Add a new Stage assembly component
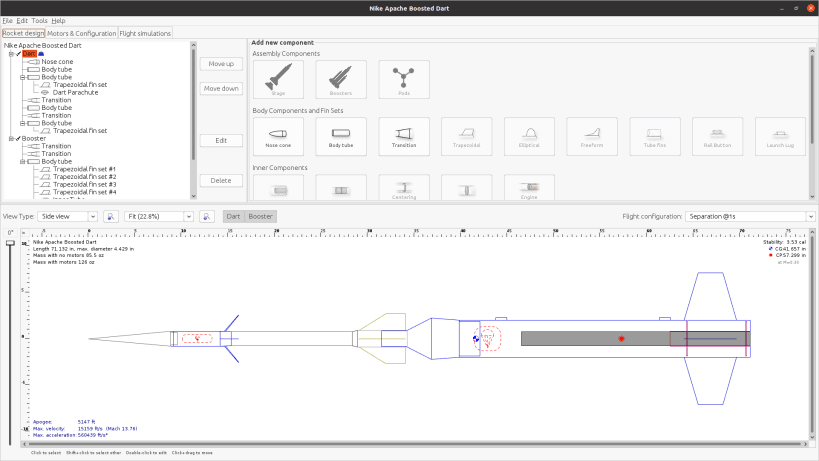This screenshot has width=819, height=461. 278,79
